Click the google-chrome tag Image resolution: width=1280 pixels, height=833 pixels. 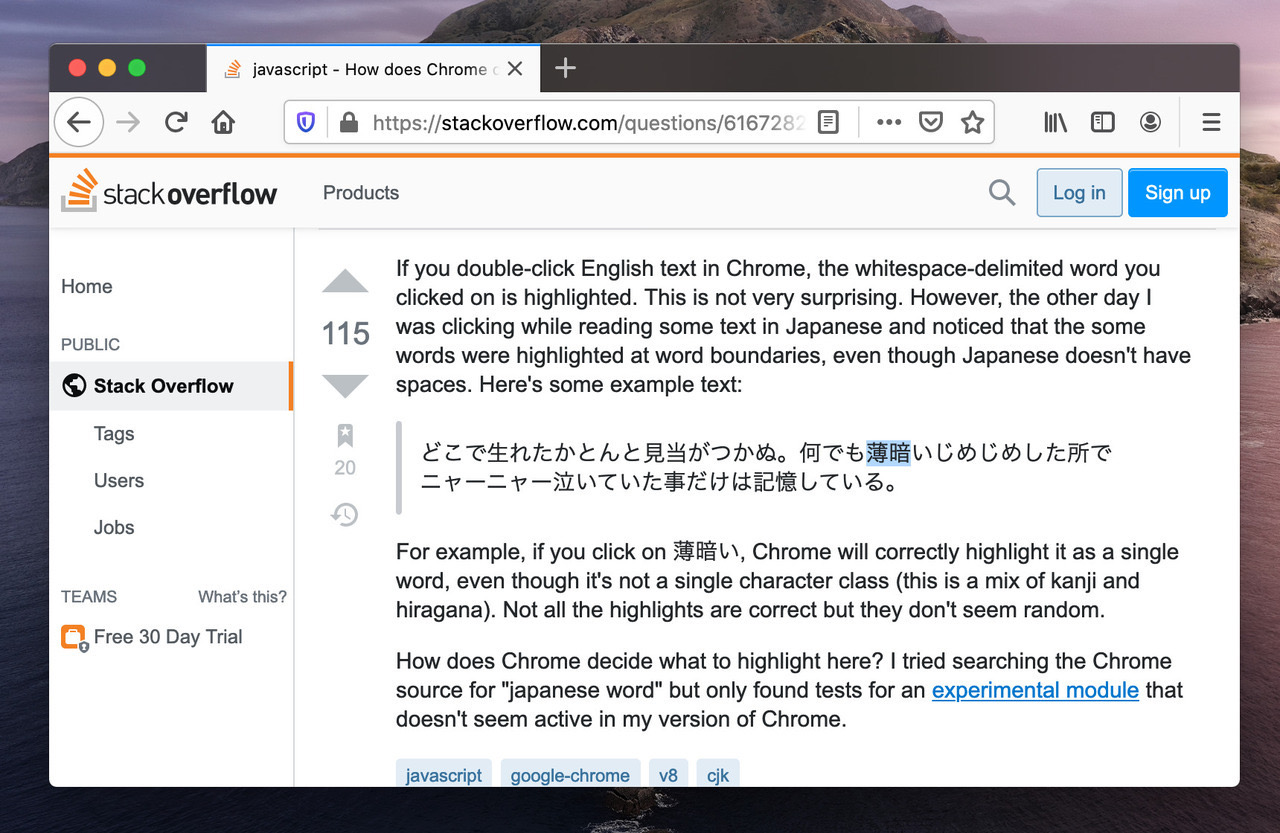click(x=570, y=775)
